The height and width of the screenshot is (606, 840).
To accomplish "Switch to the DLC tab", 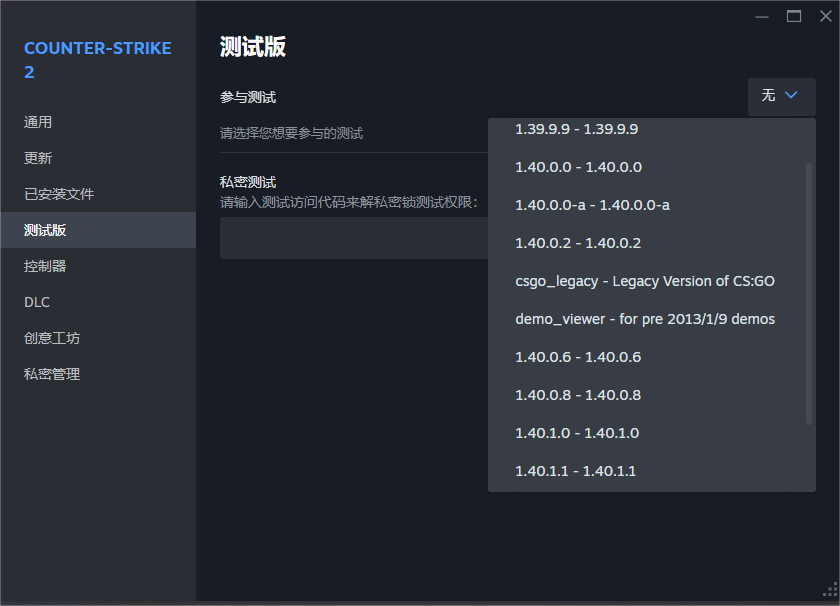I will point(37,302).
